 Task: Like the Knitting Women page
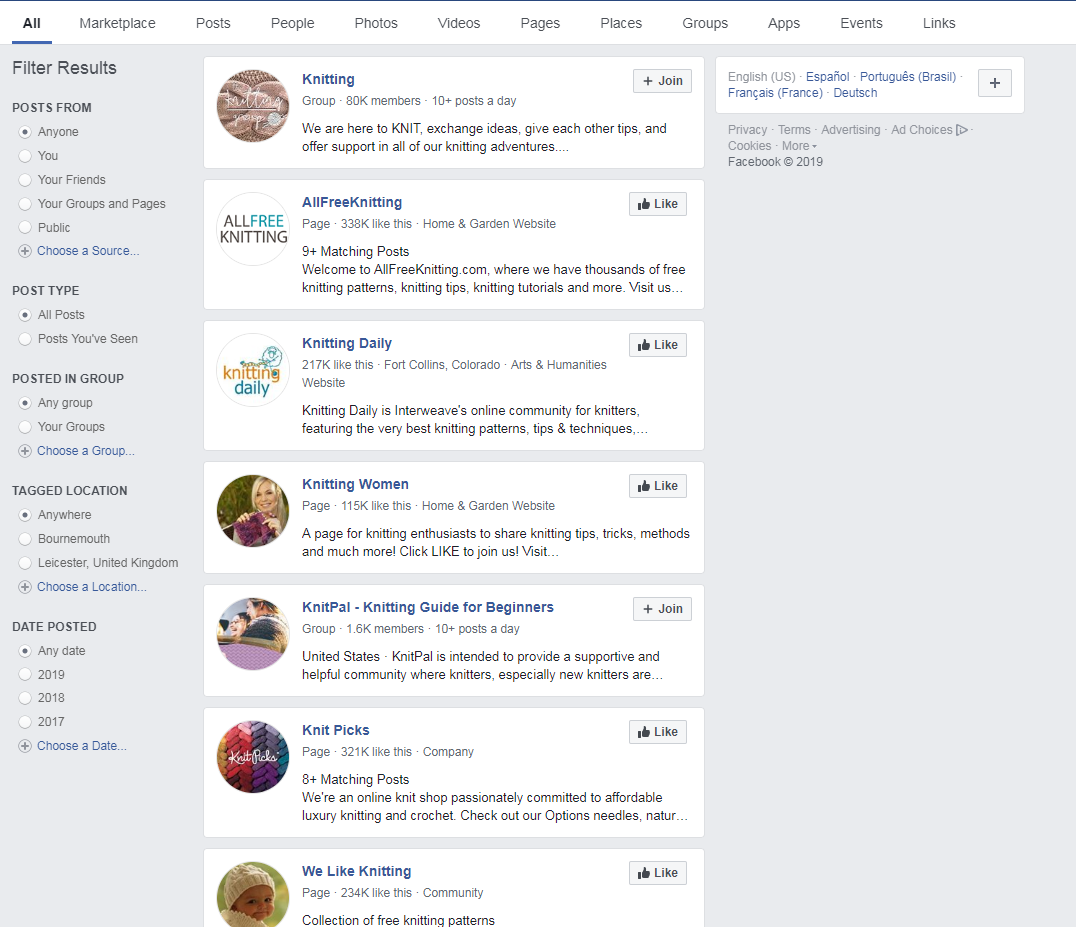tap(657, 486)
